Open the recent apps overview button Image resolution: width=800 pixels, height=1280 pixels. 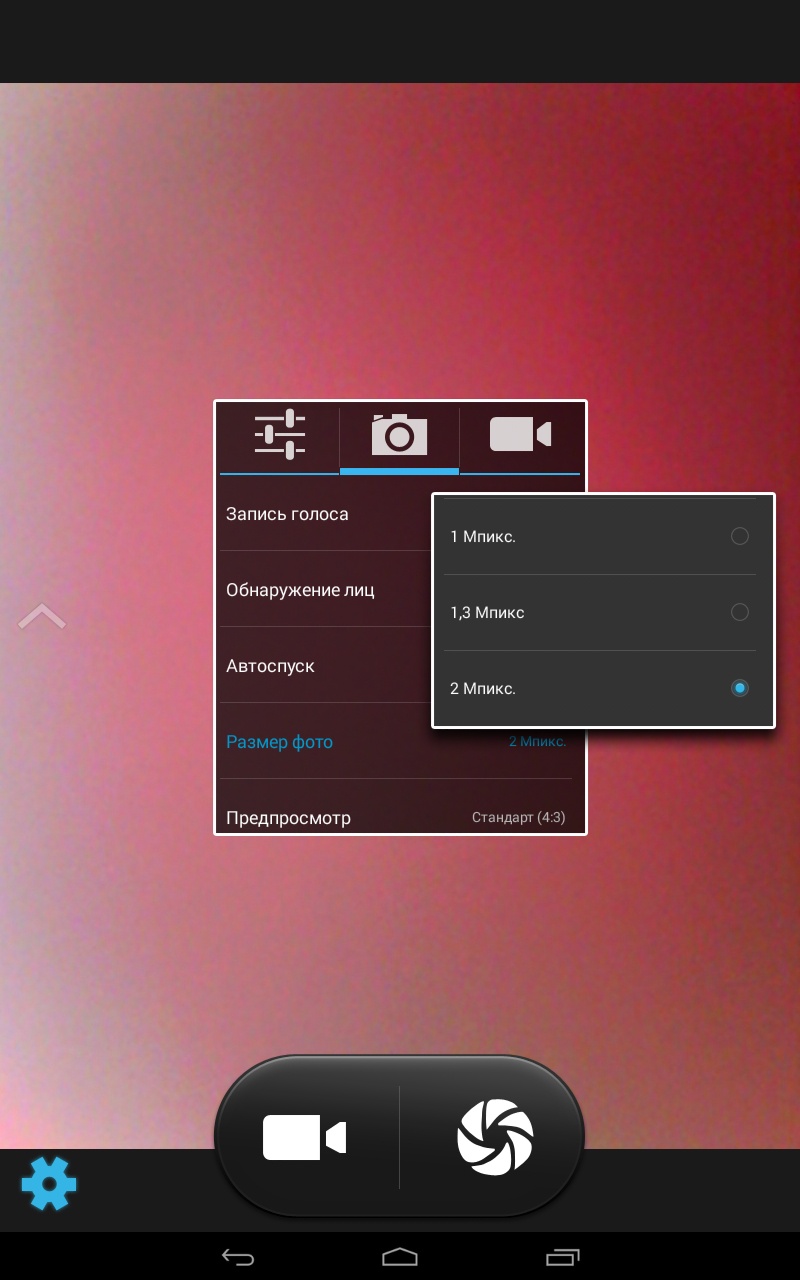tap(563, 1256)
